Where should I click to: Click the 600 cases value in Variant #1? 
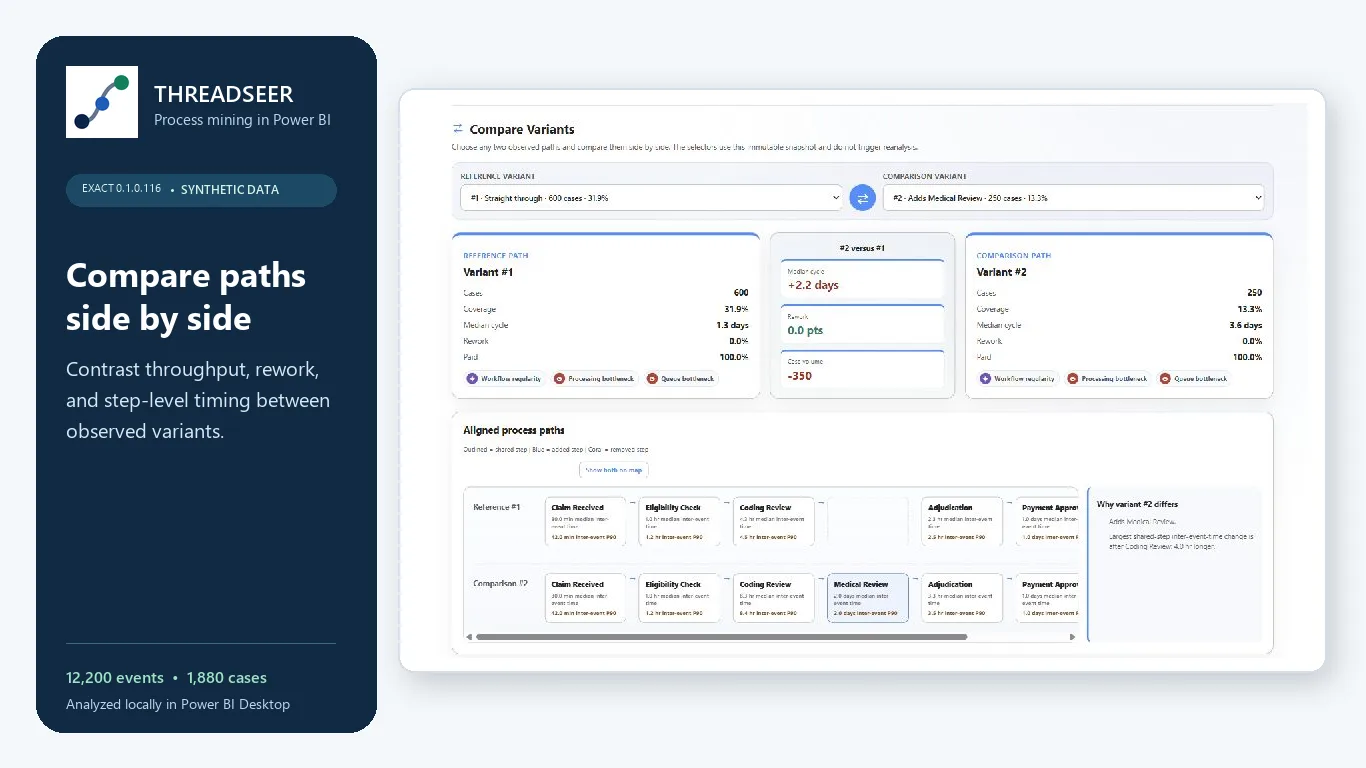[740, 293]
